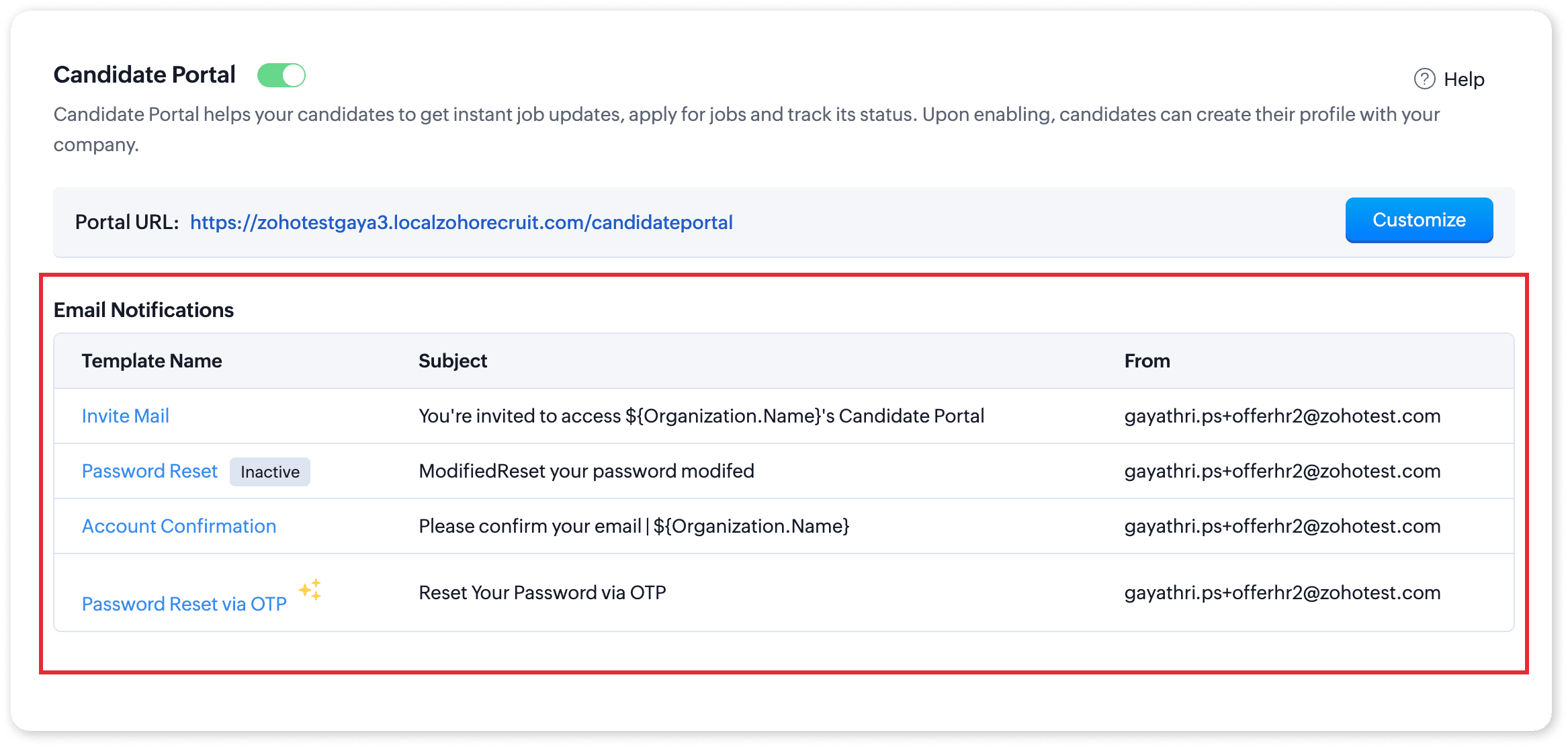Click the Help question mark icon
1568x747 pixels.
pos(1424,79)
